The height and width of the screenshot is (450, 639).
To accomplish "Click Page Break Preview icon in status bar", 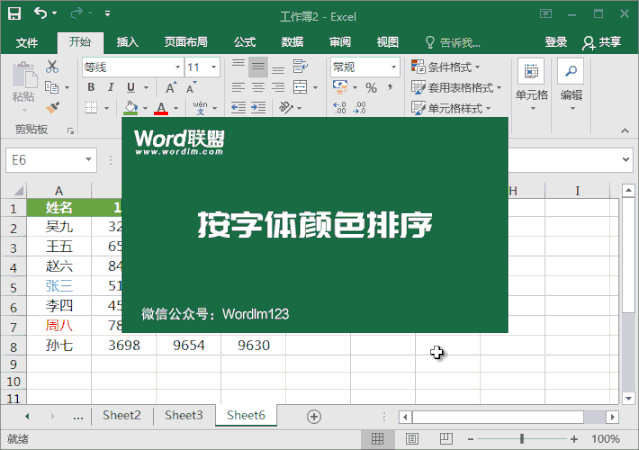I will pyautogui.click(x=446, y=439).
